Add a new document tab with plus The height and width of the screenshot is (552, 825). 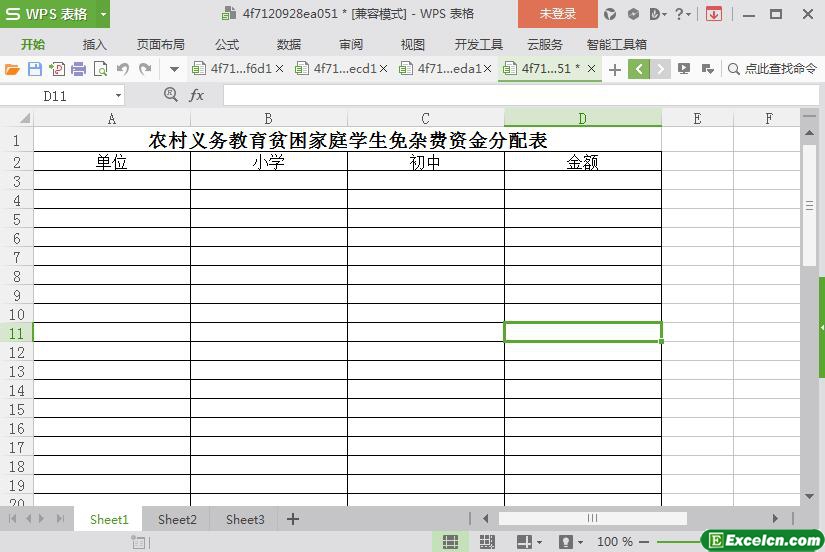coord(615,69)
